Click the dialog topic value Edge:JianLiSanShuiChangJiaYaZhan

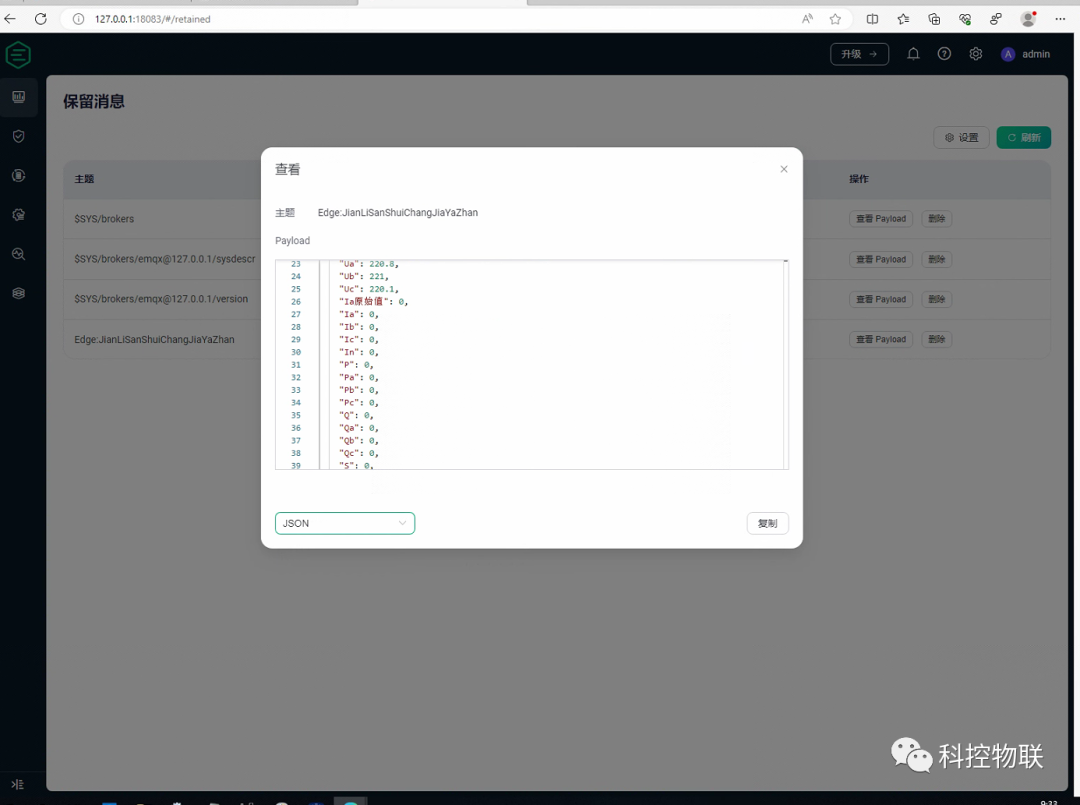pyautogui.click(x=397, y=213)
